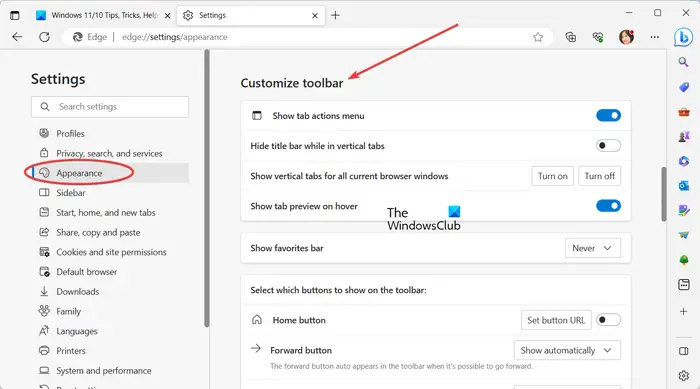Click the Set button URL button
700x389 pixels.
(x=556, y=320)
